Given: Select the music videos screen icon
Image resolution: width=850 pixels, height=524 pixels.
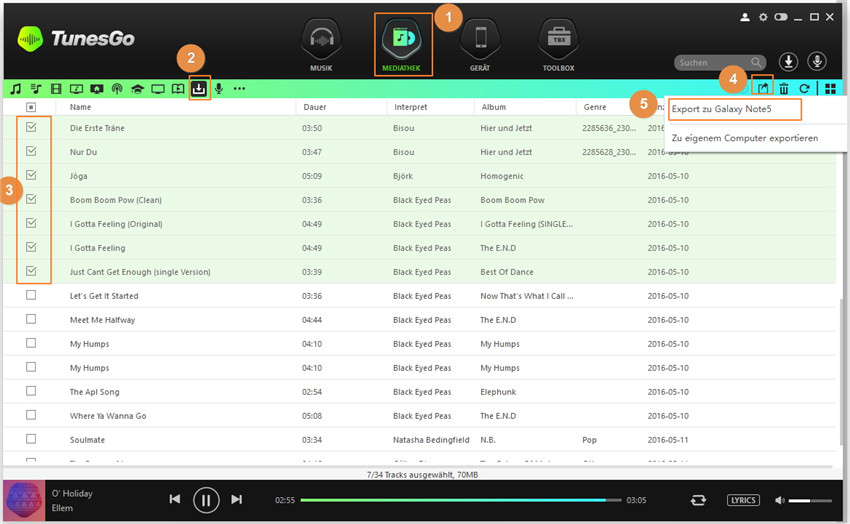Looking at the screenshot, I should pyautogui.click(x=76, y=89).
